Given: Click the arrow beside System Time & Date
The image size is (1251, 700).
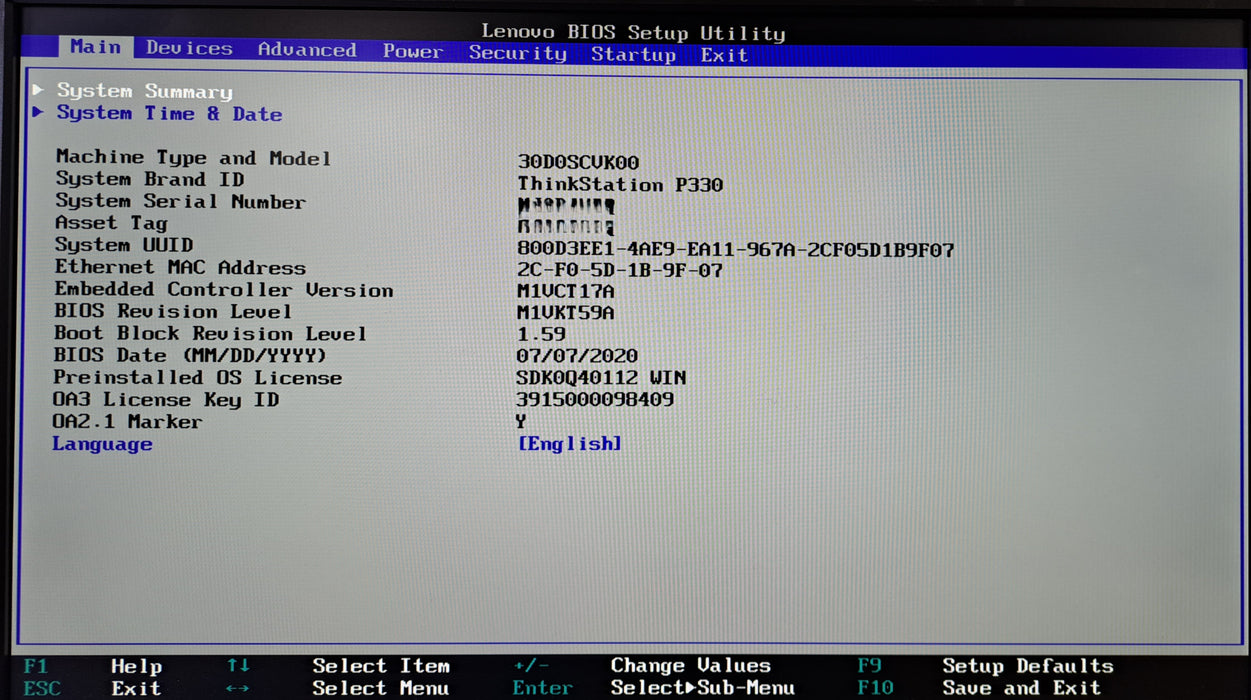Looking at the screenshot, I should tap(38, 112).
